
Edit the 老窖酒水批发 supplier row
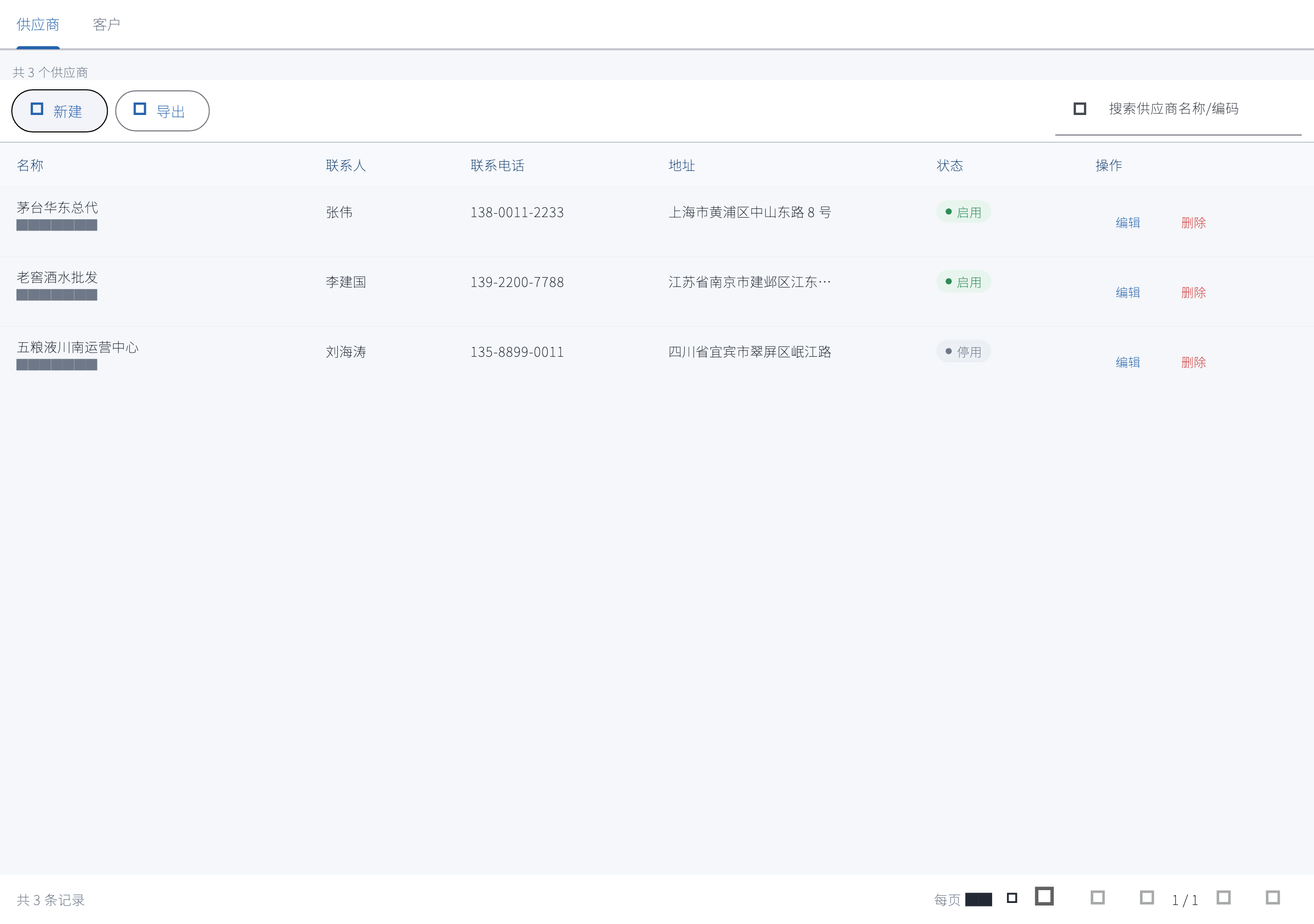[x=1128, y=293]
